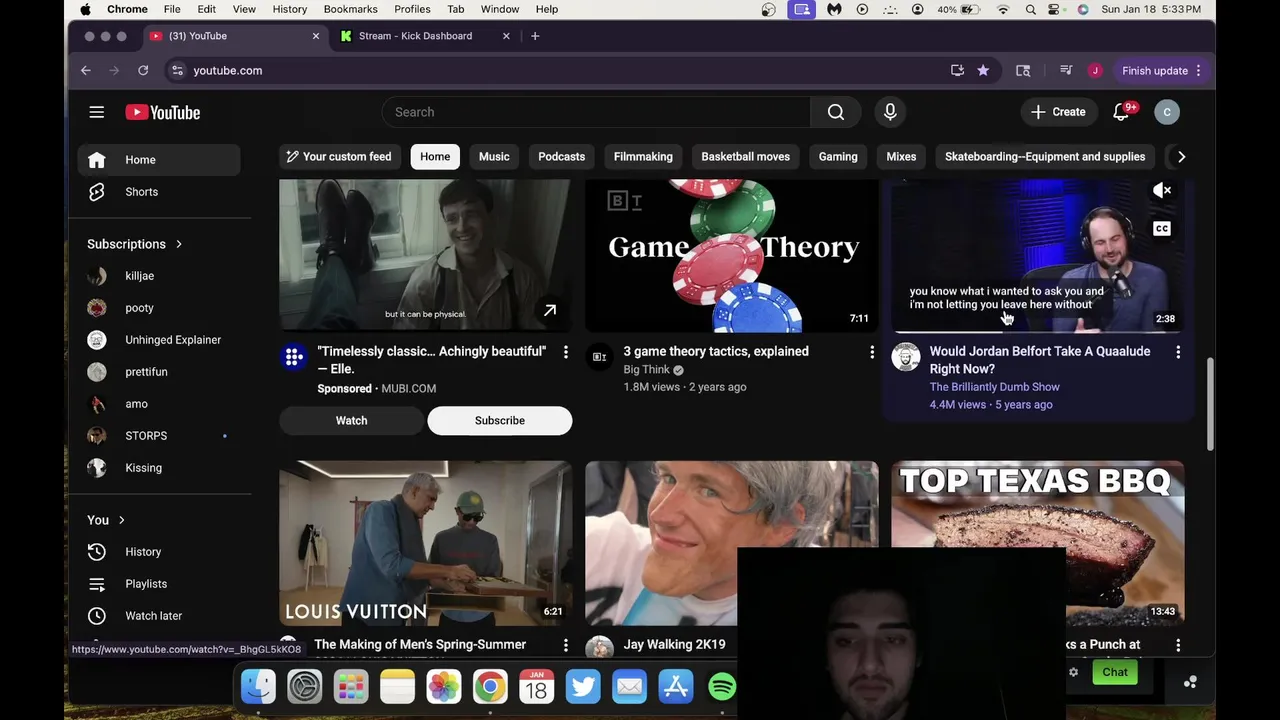Open the Game Theory video thumbnail

point(732,256)
